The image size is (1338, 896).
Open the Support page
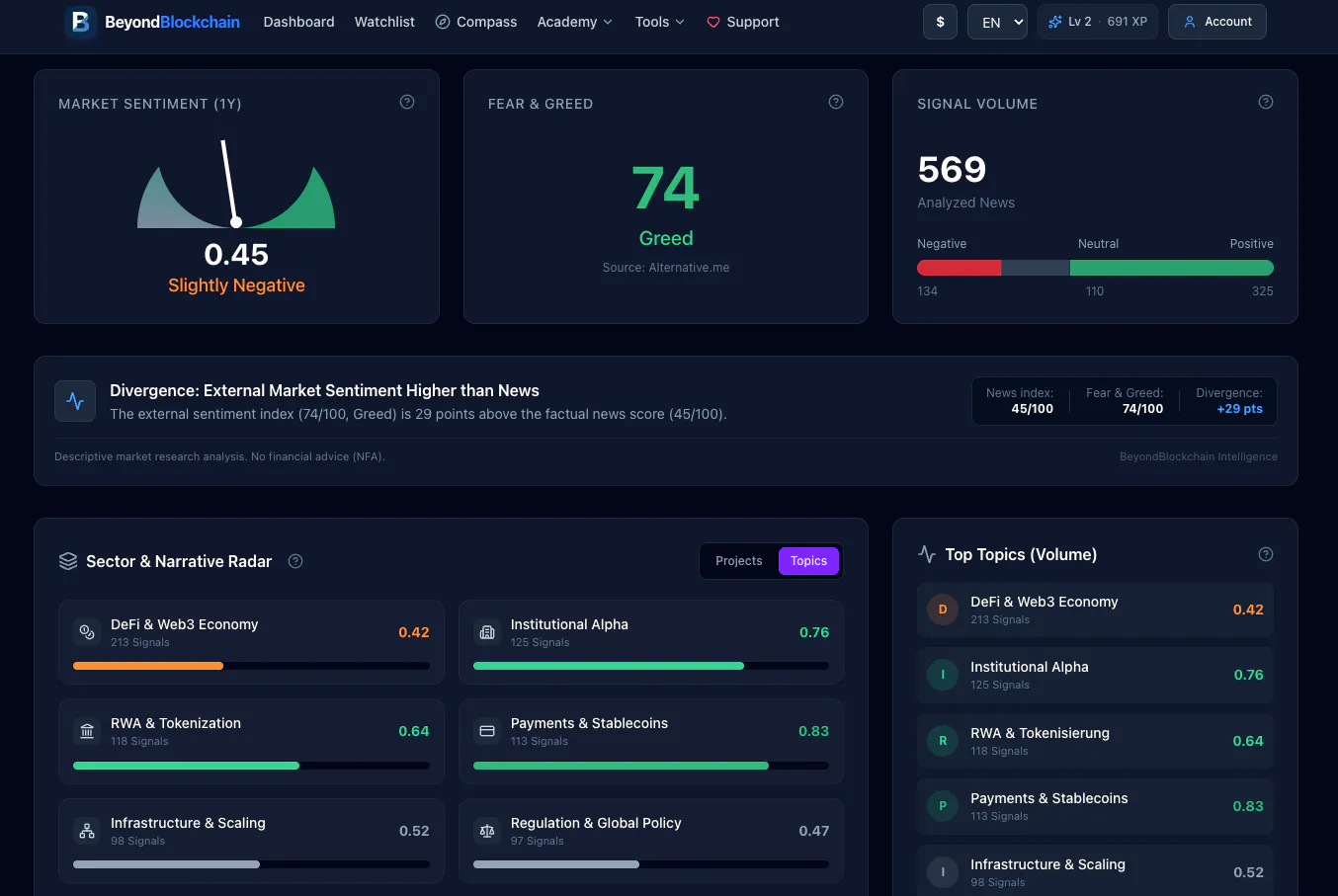[743, 22]
